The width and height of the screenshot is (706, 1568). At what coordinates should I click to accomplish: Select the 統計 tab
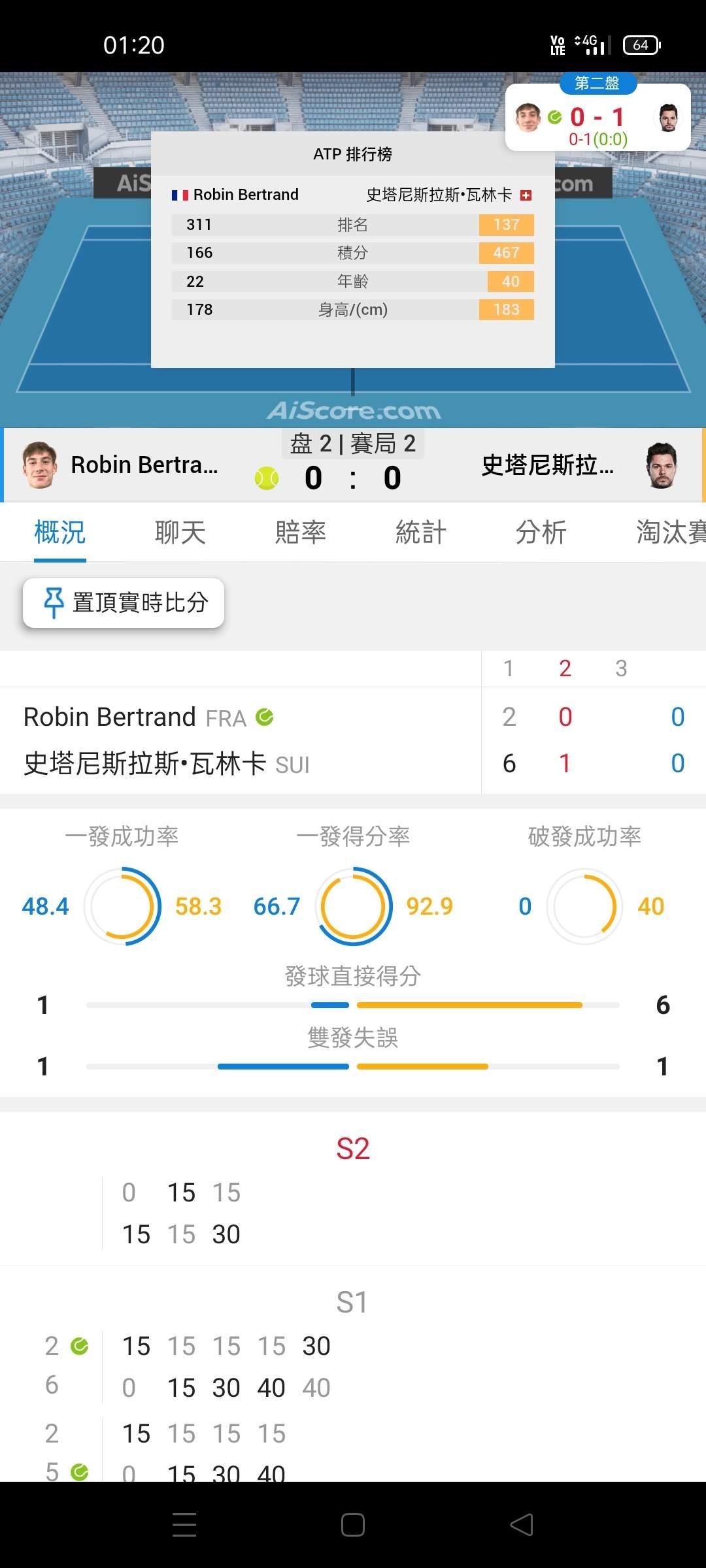tap(421, 532)
